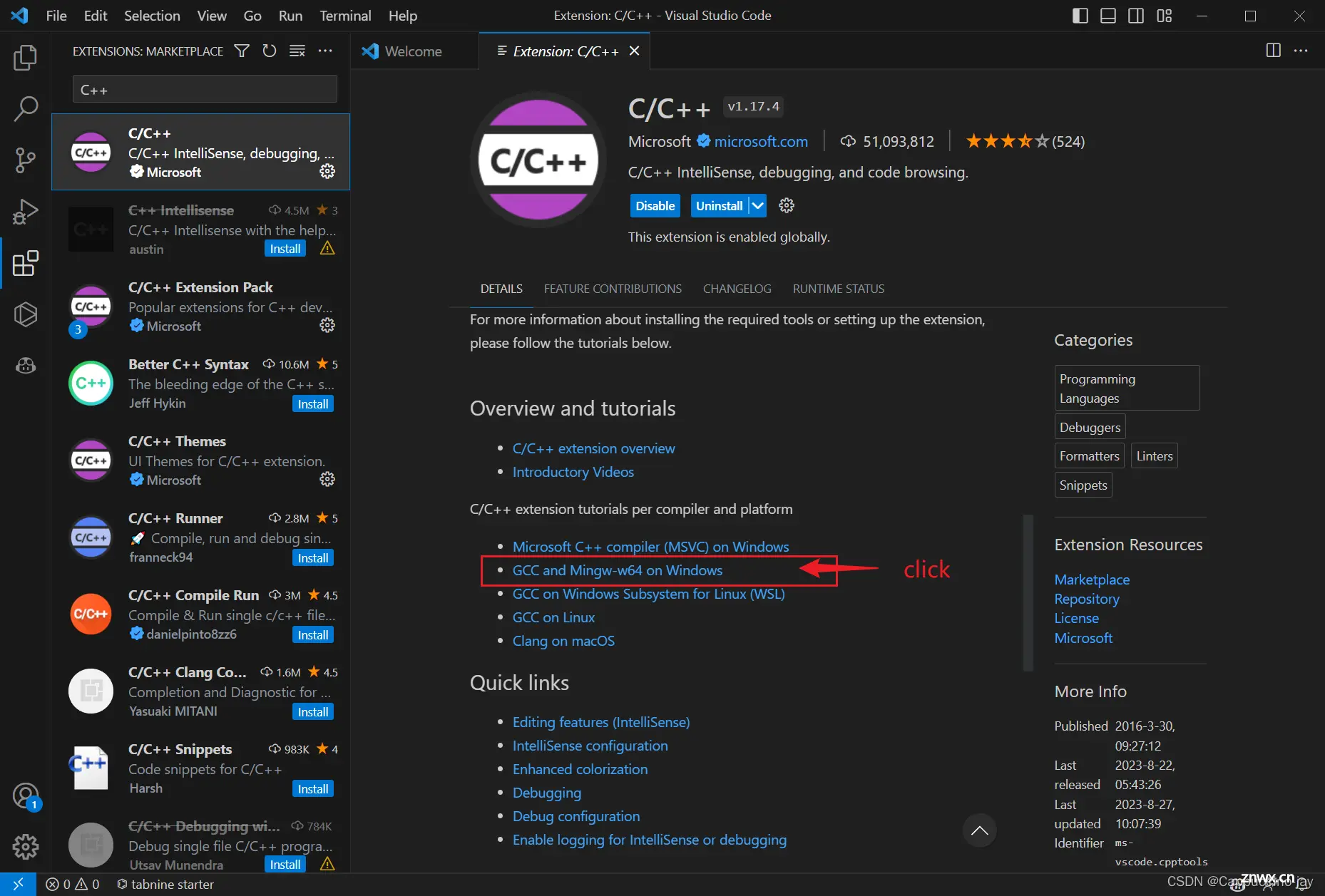Toggle Primary Side Bar layout icon
This screenshot has height=896, width=1325.
tap(1080, 16)
